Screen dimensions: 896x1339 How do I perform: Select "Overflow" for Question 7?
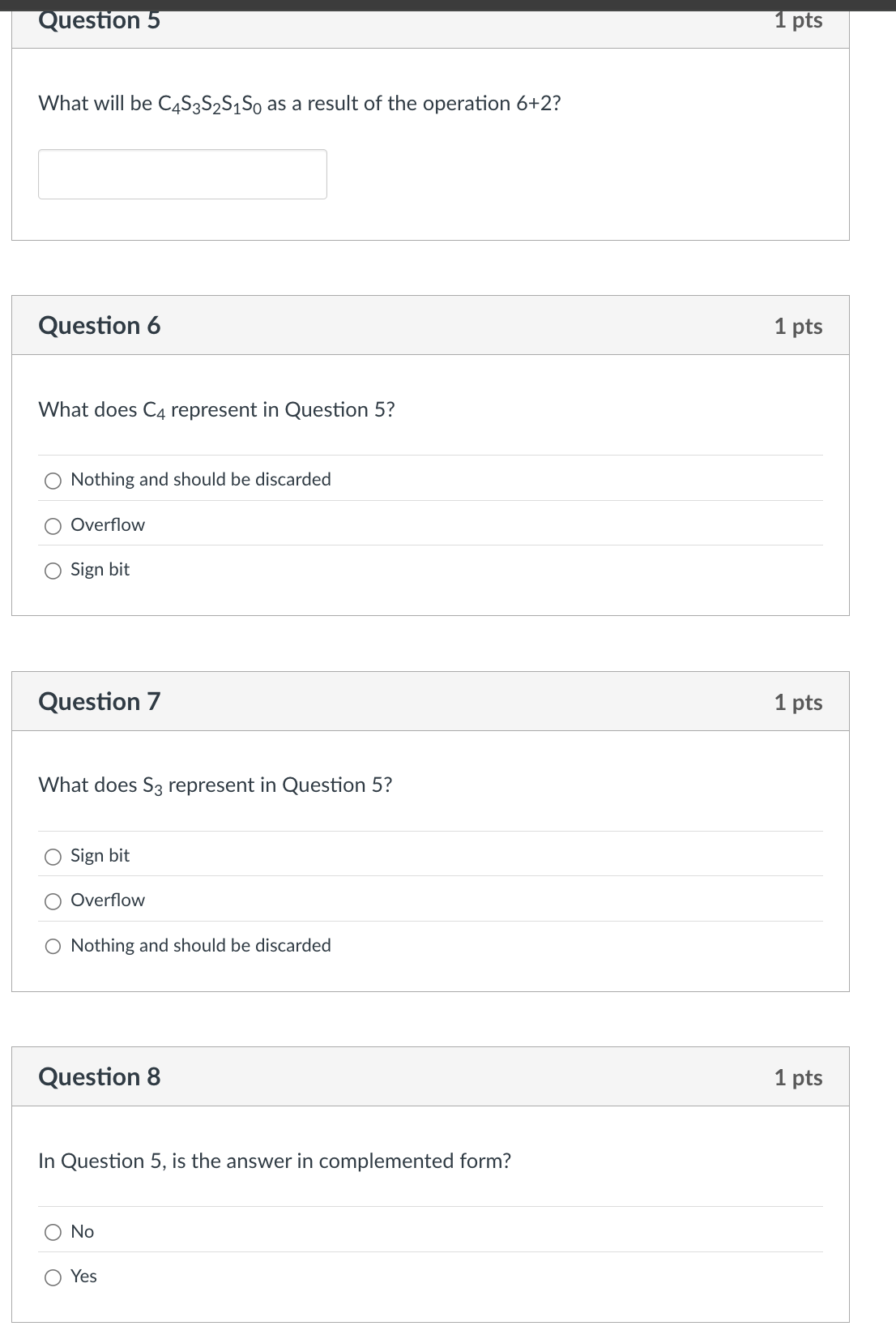53,900
